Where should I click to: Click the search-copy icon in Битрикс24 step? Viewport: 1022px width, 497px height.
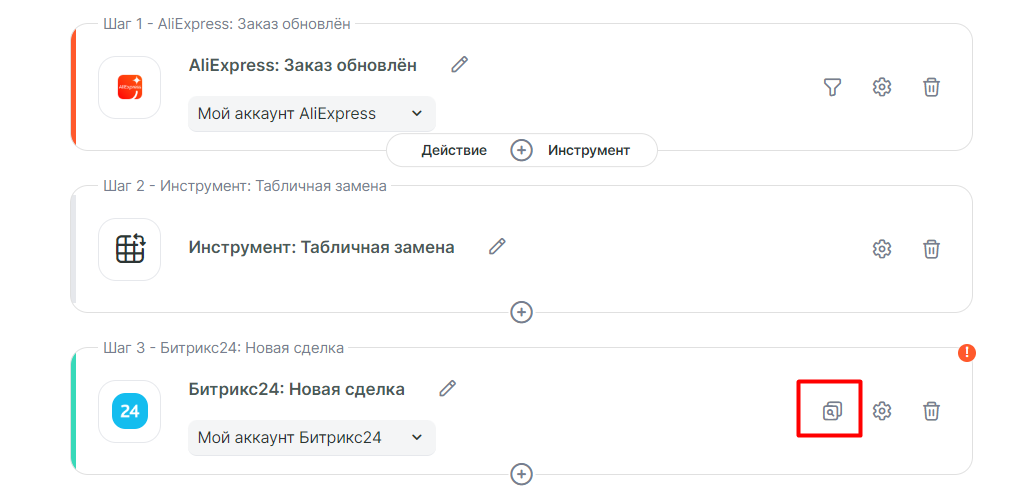coord(832,410)
